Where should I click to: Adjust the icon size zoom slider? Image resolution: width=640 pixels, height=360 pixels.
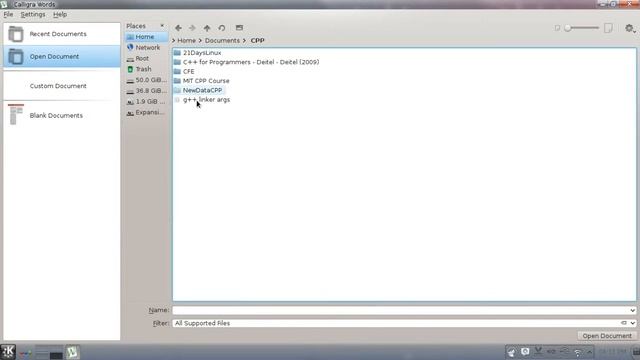pyautogui.click(x=582, y=28)
